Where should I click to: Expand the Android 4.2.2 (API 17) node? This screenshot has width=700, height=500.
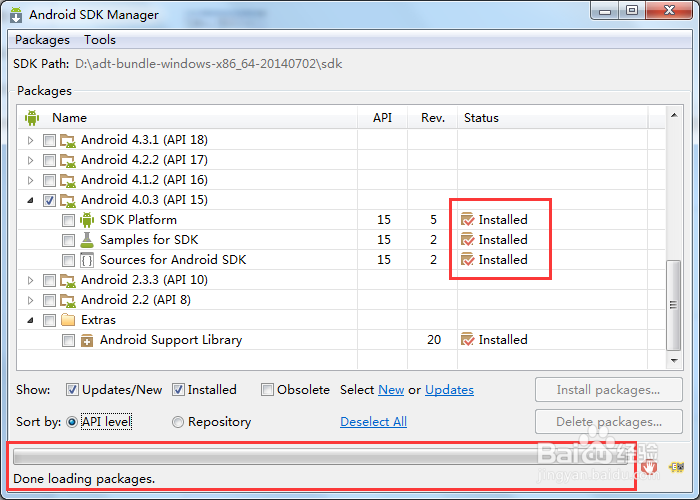[30, 160]
